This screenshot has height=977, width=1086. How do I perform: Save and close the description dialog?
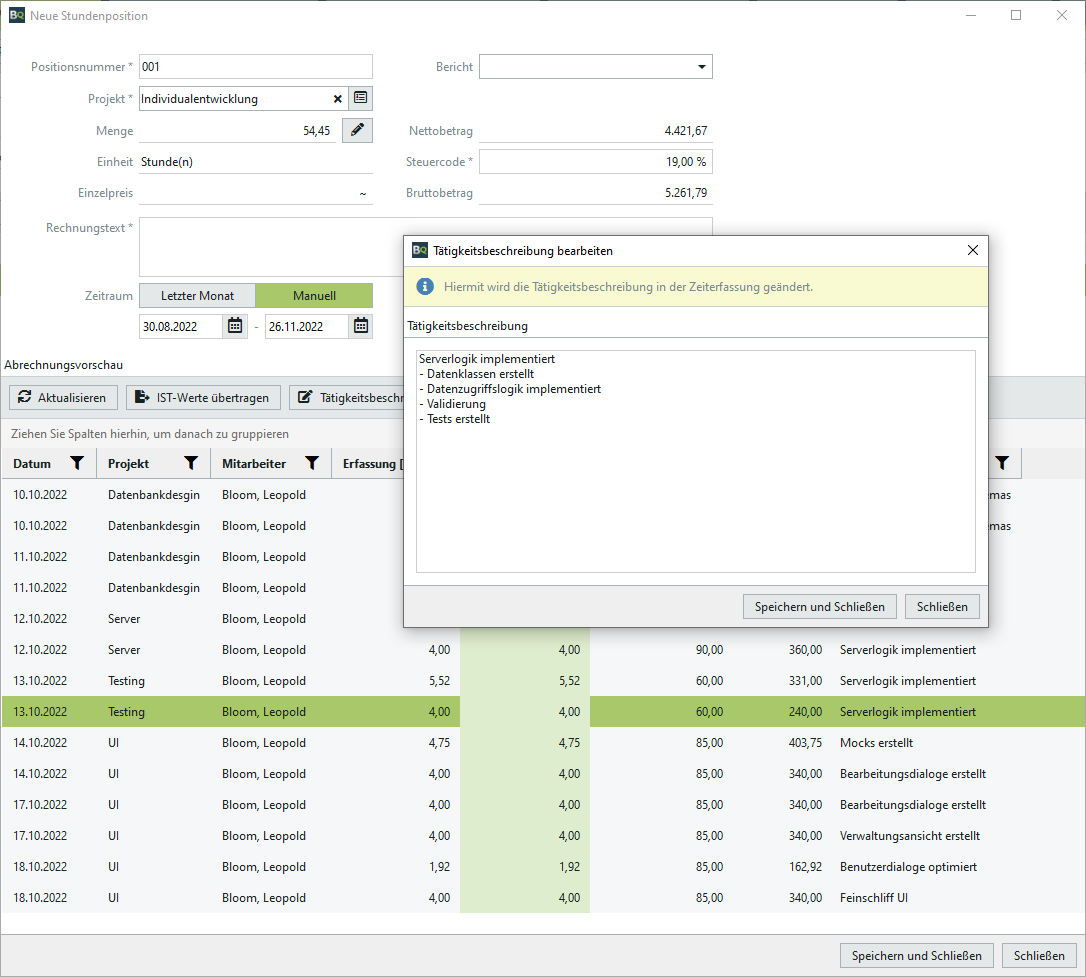pyautogui.click(x=819, y=607)
